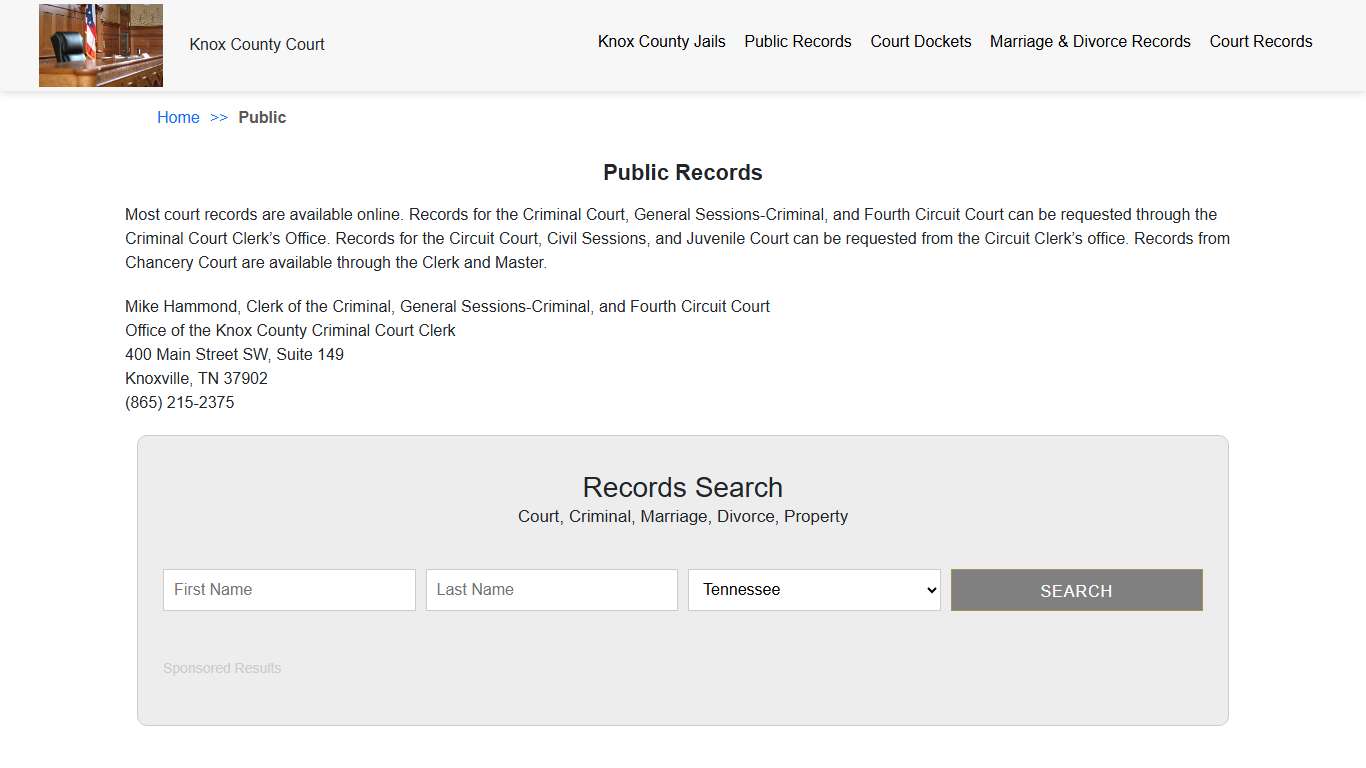Select the Records Search heading
This screenshot has height=768, width=1366.
[x=682, y=487]
